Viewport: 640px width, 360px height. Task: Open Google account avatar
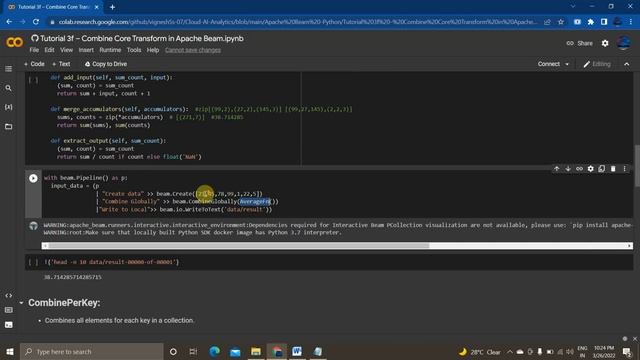pyautogui.click(x=623, y=42)
